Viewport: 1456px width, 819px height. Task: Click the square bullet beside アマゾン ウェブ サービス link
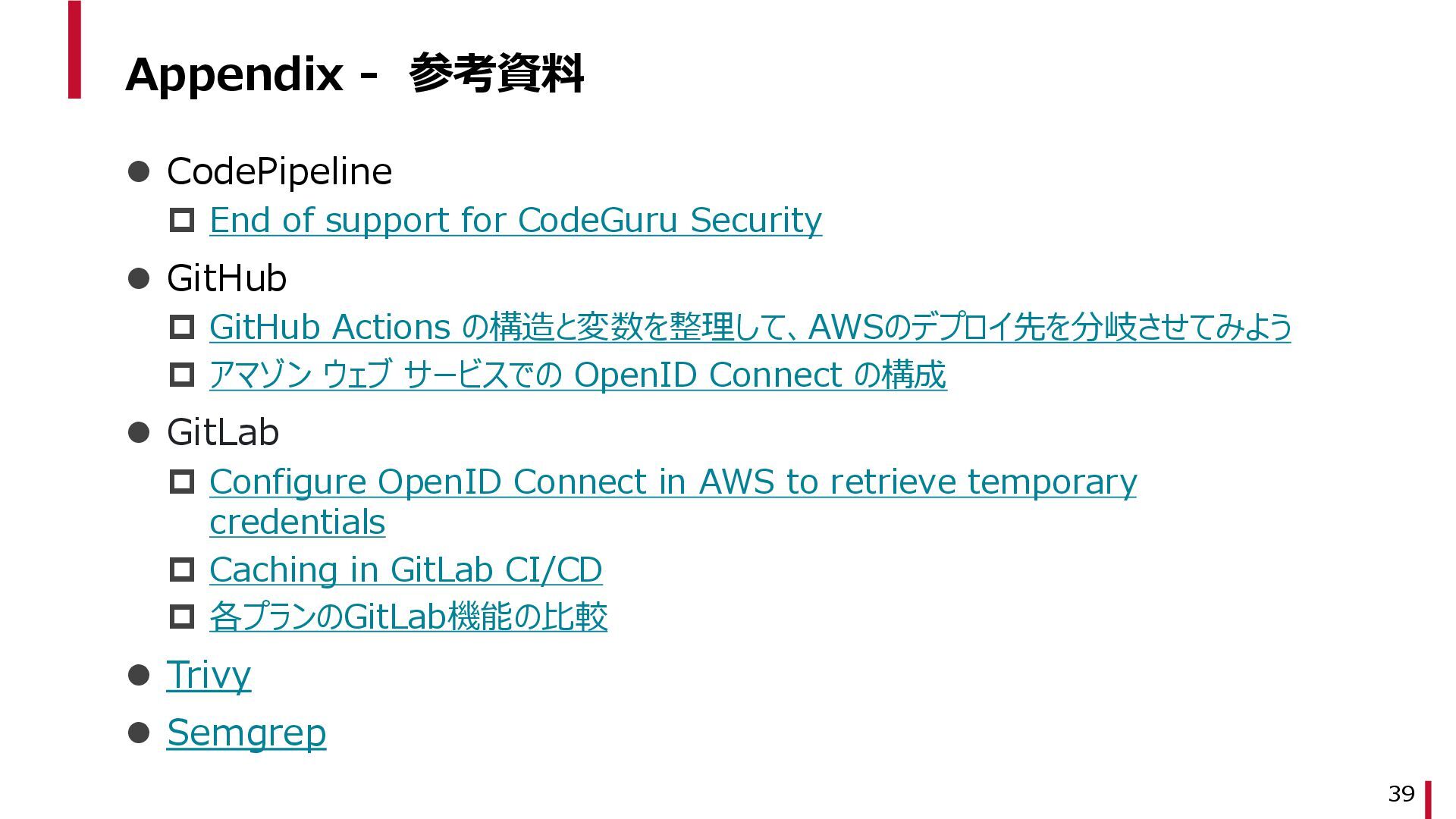pyautogui.click(x=182, y=375)
